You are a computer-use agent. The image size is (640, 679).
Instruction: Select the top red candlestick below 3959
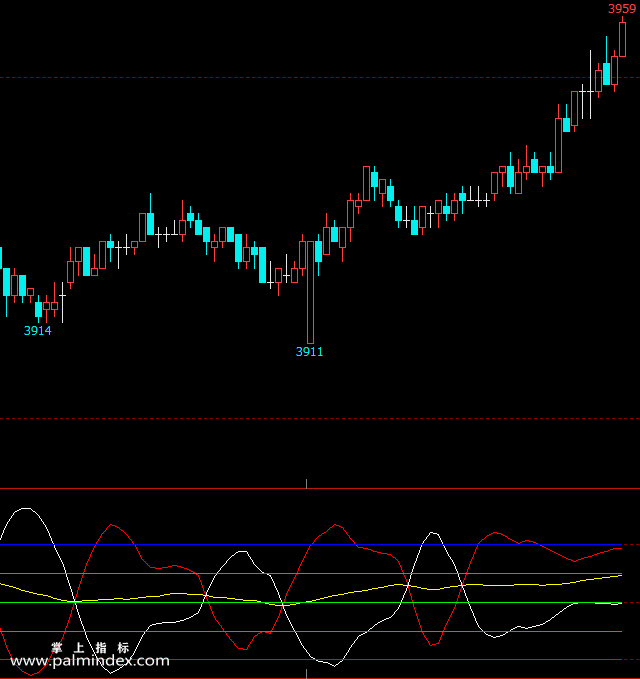[622, 39]
